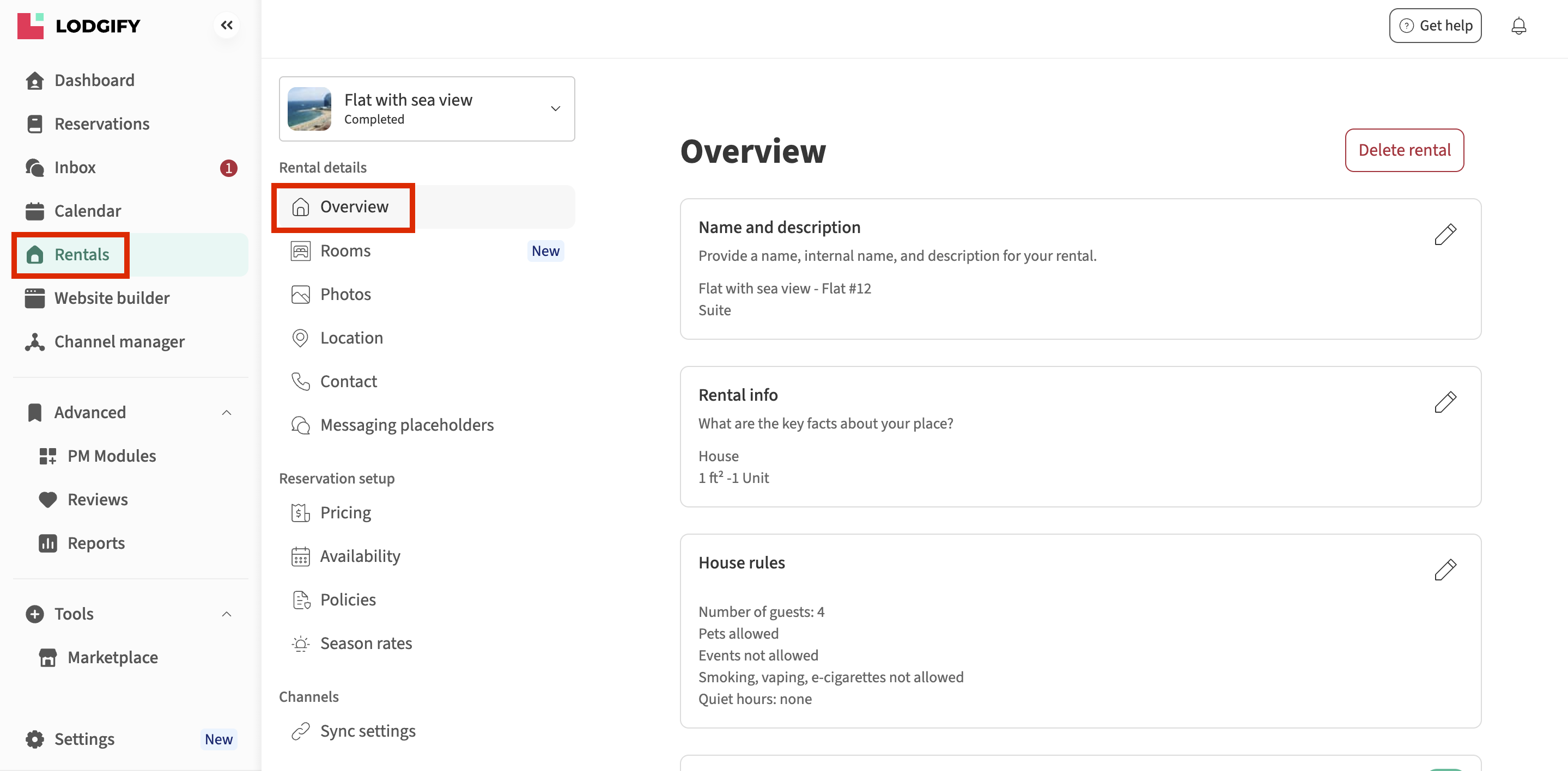Click the Delete rental button
This screenshot has width=1568, height=771.
click(1403, 150)
